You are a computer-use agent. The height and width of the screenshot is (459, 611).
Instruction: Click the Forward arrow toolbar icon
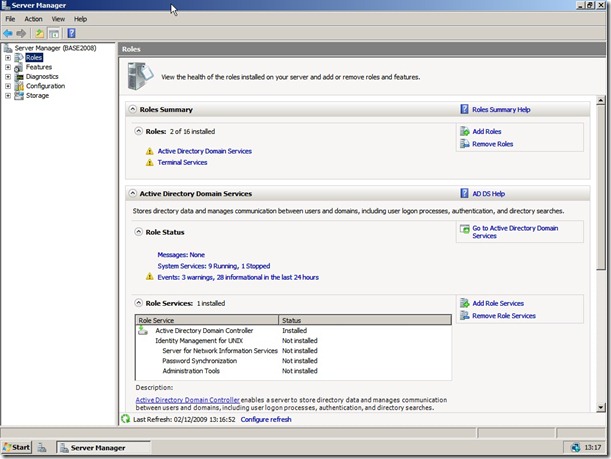[x=21, y=34]
